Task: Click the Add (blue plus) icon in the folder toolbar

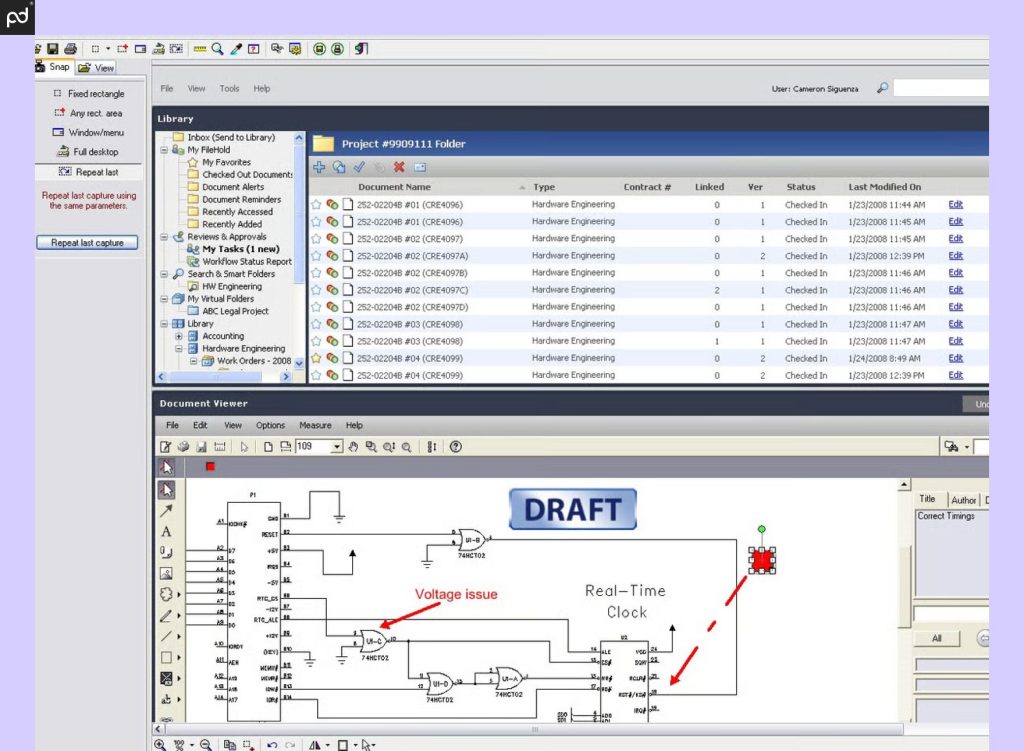Action: [319, 167]
